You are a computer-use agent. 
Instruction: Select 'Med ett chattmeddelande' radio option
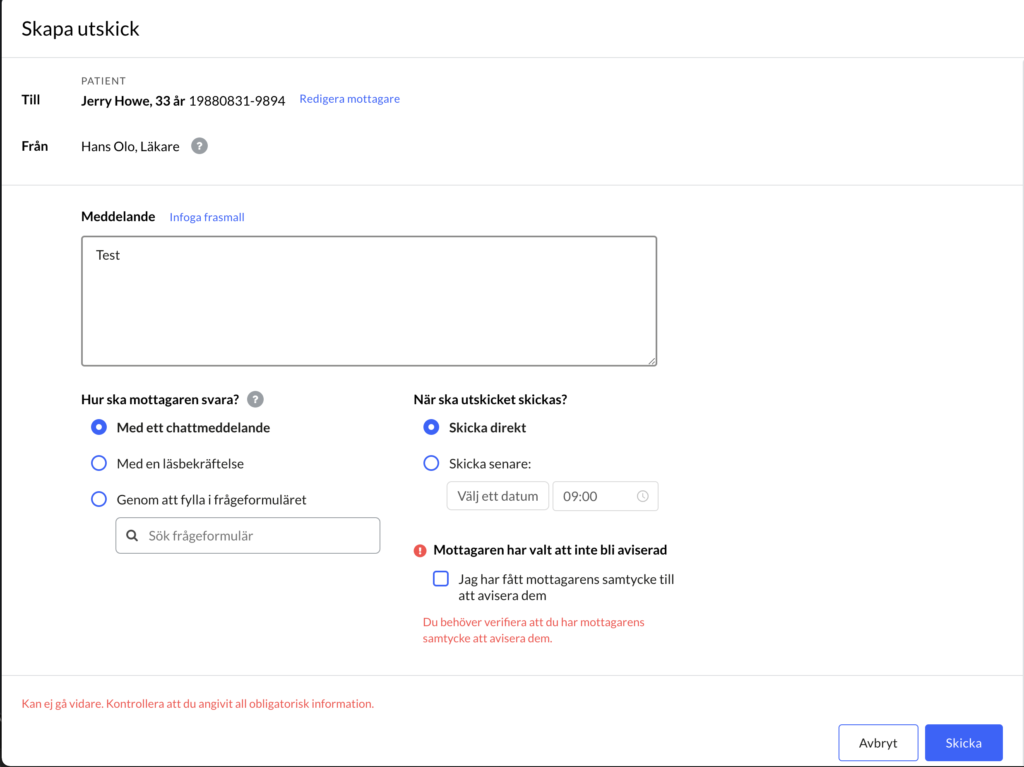click(x=99, y=427)
